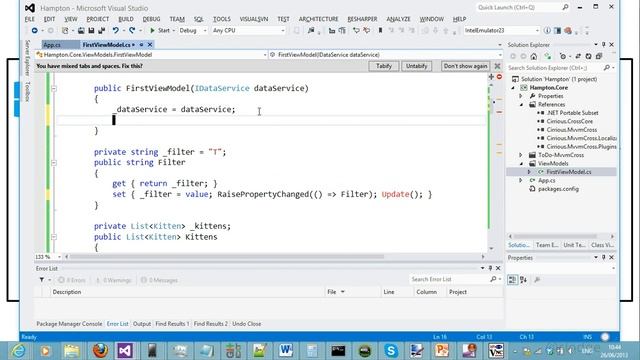Viewport: 640px width, 360px height.
Task: Switch to the Output tab
Action: point(142,324)
